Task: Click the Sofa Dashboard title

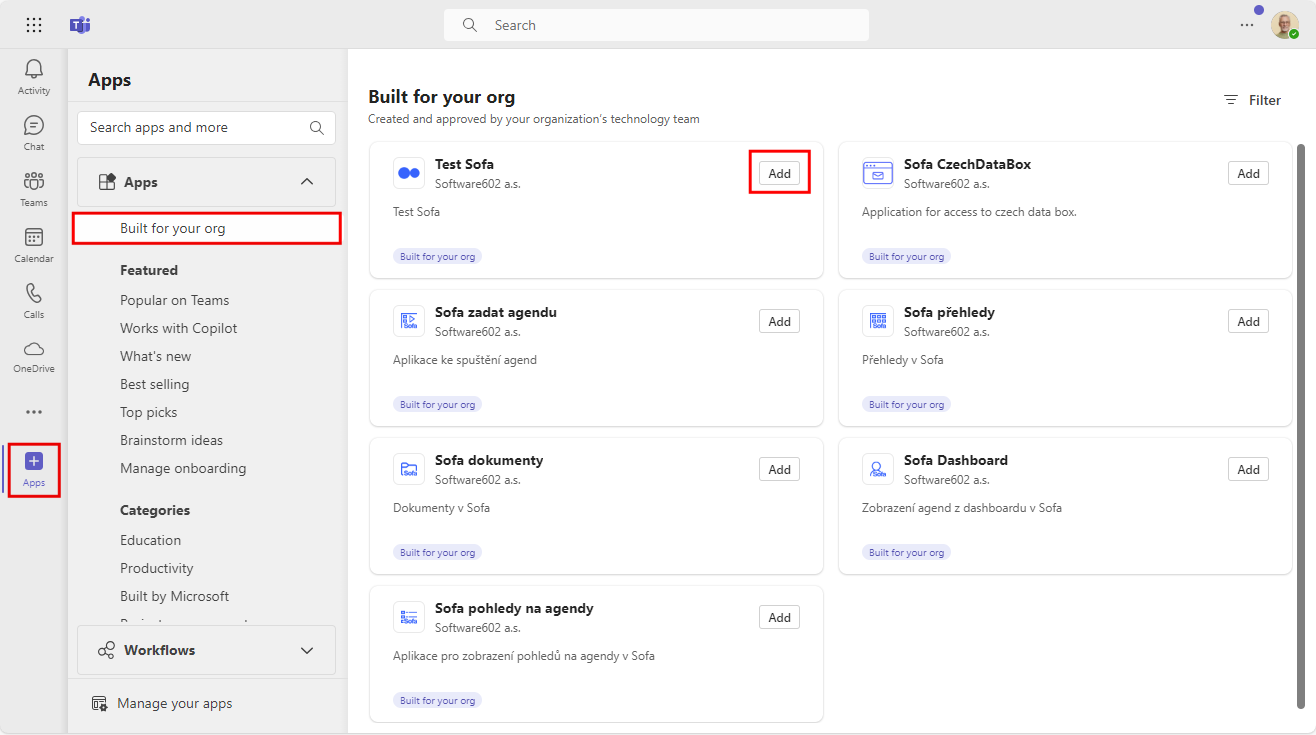Action: tap(956, 460)
